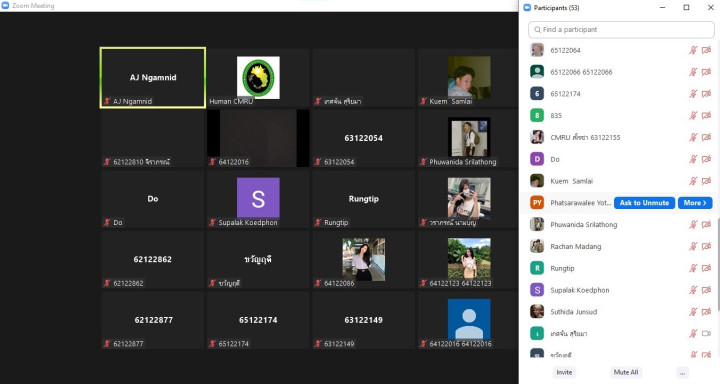The image size is (720, 384).
Task: Click video-off icon for Suthida Junsud
Action: point(706,312)
